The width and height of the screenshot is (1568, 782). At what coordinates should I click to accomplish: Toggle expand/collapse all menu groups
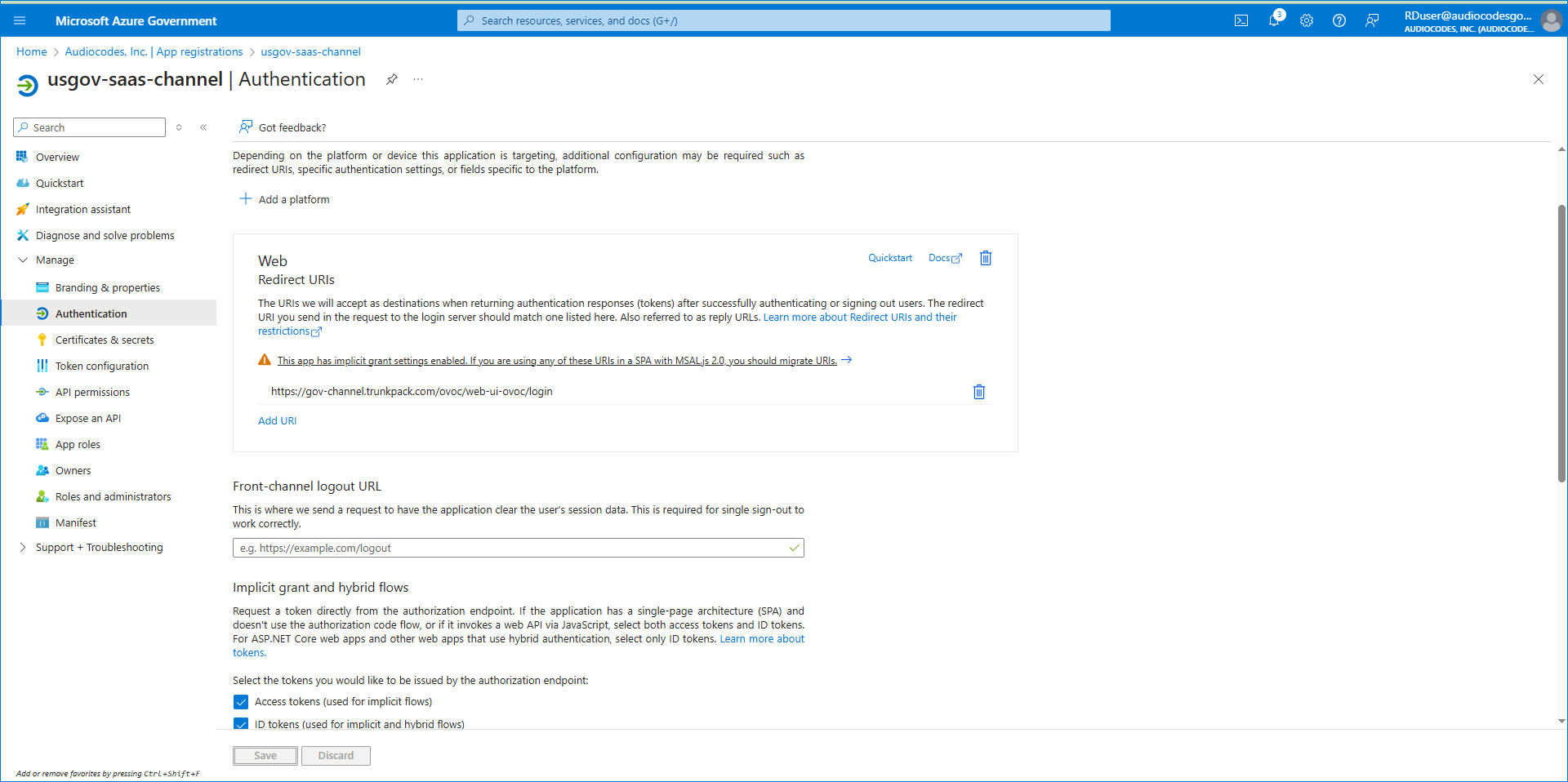(x=179, y=127)
